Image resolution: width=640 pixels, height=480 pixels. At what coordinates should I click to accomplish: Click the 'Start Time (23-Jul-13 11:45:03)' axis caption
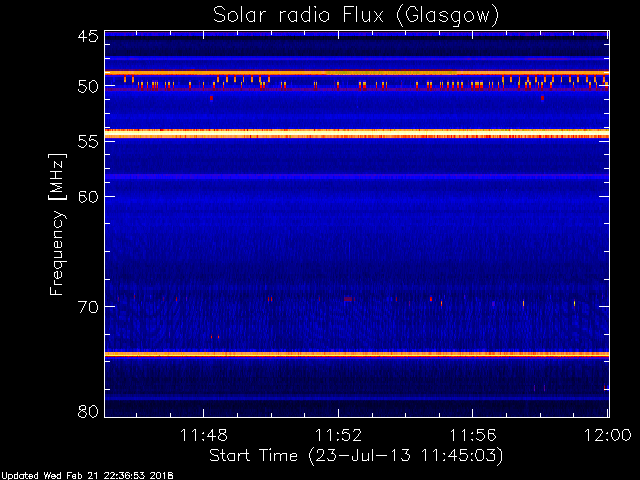point(355,456)
